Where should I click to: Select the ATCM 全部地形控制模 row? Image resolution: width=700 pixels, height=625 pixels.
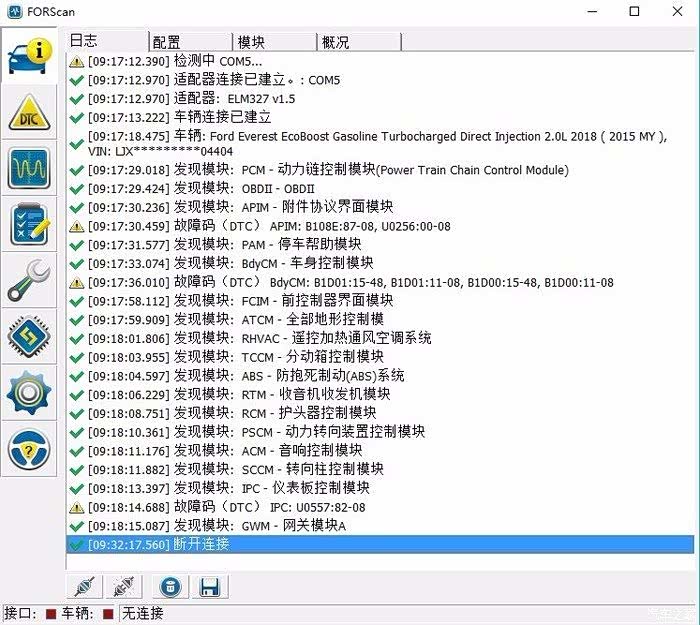tap(380, 320)
